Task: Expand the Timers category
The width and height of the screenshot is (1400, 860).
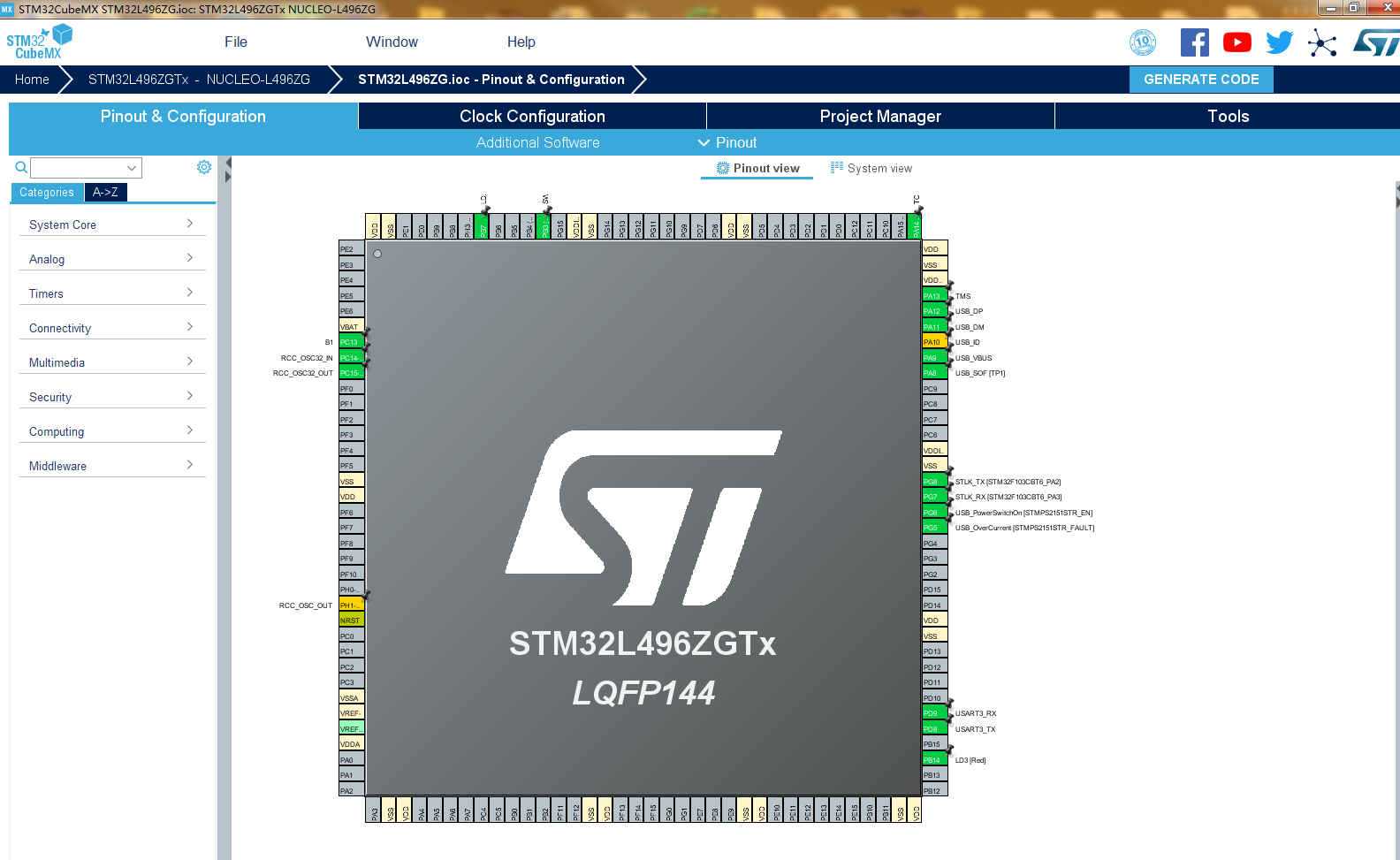Action: [111, 293]
